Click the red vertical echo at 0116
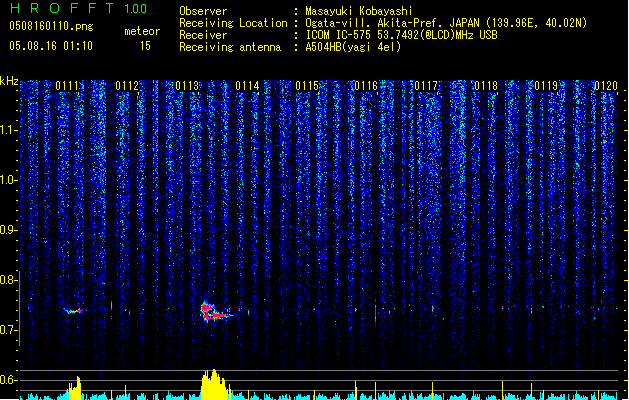Viewport: 629px width, 400px height. click(x=375, y=312)
